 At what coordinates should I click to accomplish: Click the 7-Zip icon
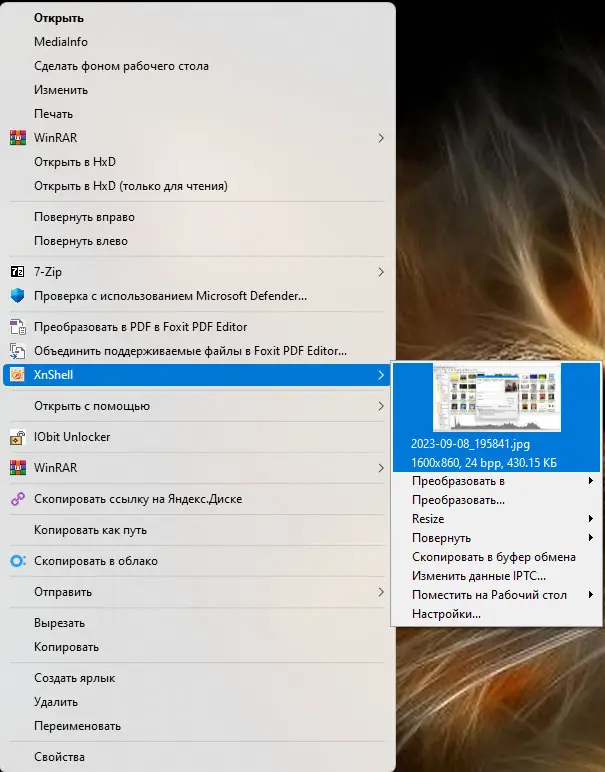coord(17,272)
